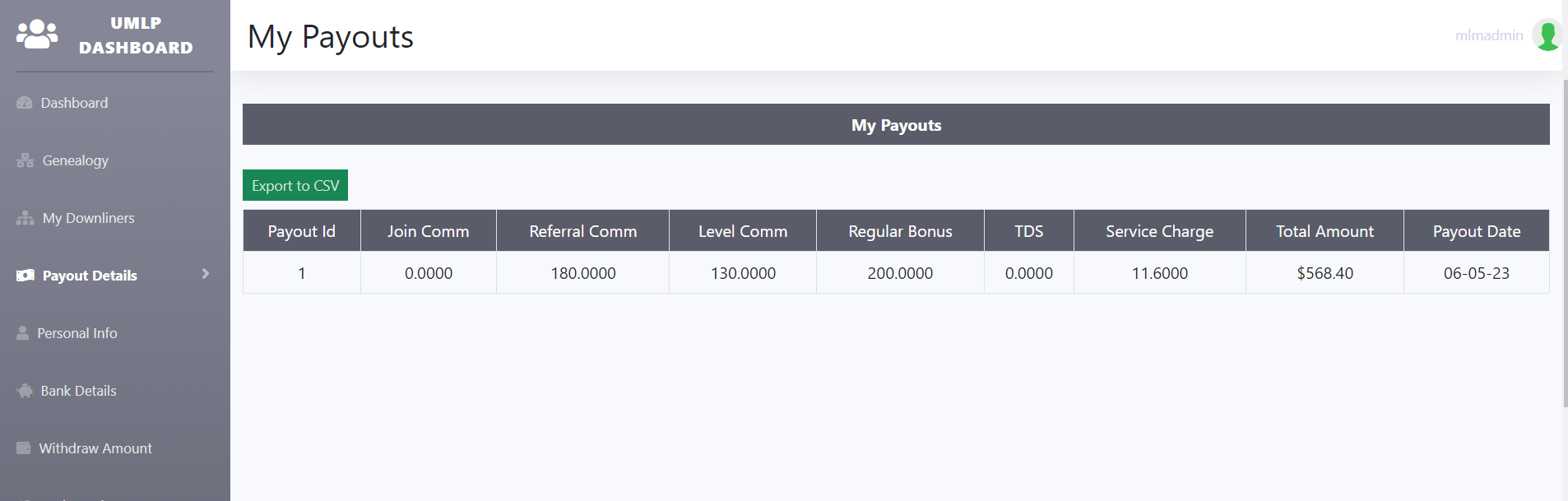Click the Total Amount column header
Screen dimensions: 1568x501
coord(1324,231)
